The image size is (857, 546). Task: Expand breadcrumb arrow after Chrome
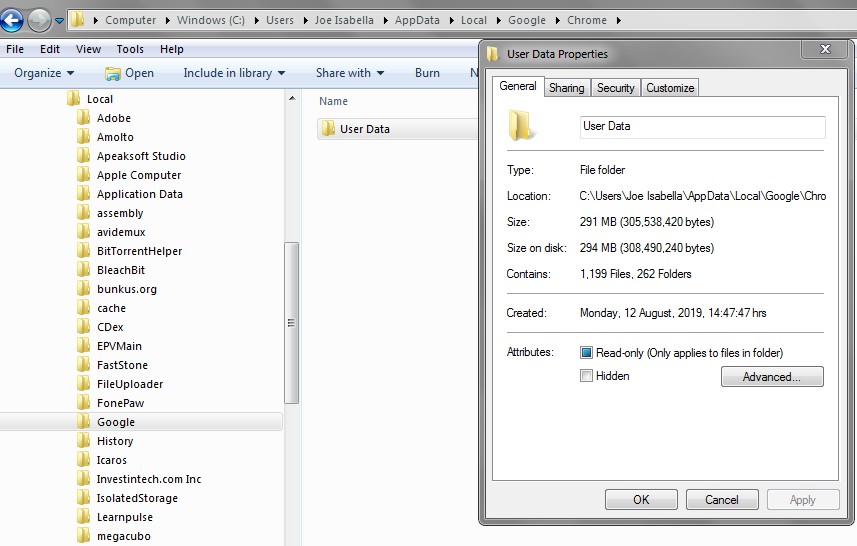(618, 21)
